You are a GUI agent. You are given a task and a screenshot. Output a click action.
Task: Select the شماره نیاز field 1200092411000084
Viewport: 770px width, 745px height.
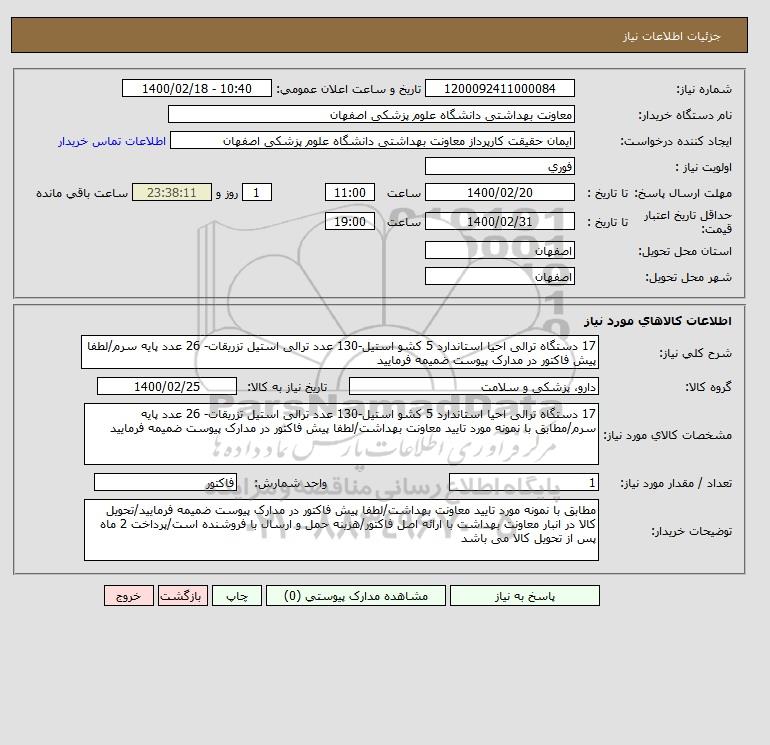coord(499,88)
